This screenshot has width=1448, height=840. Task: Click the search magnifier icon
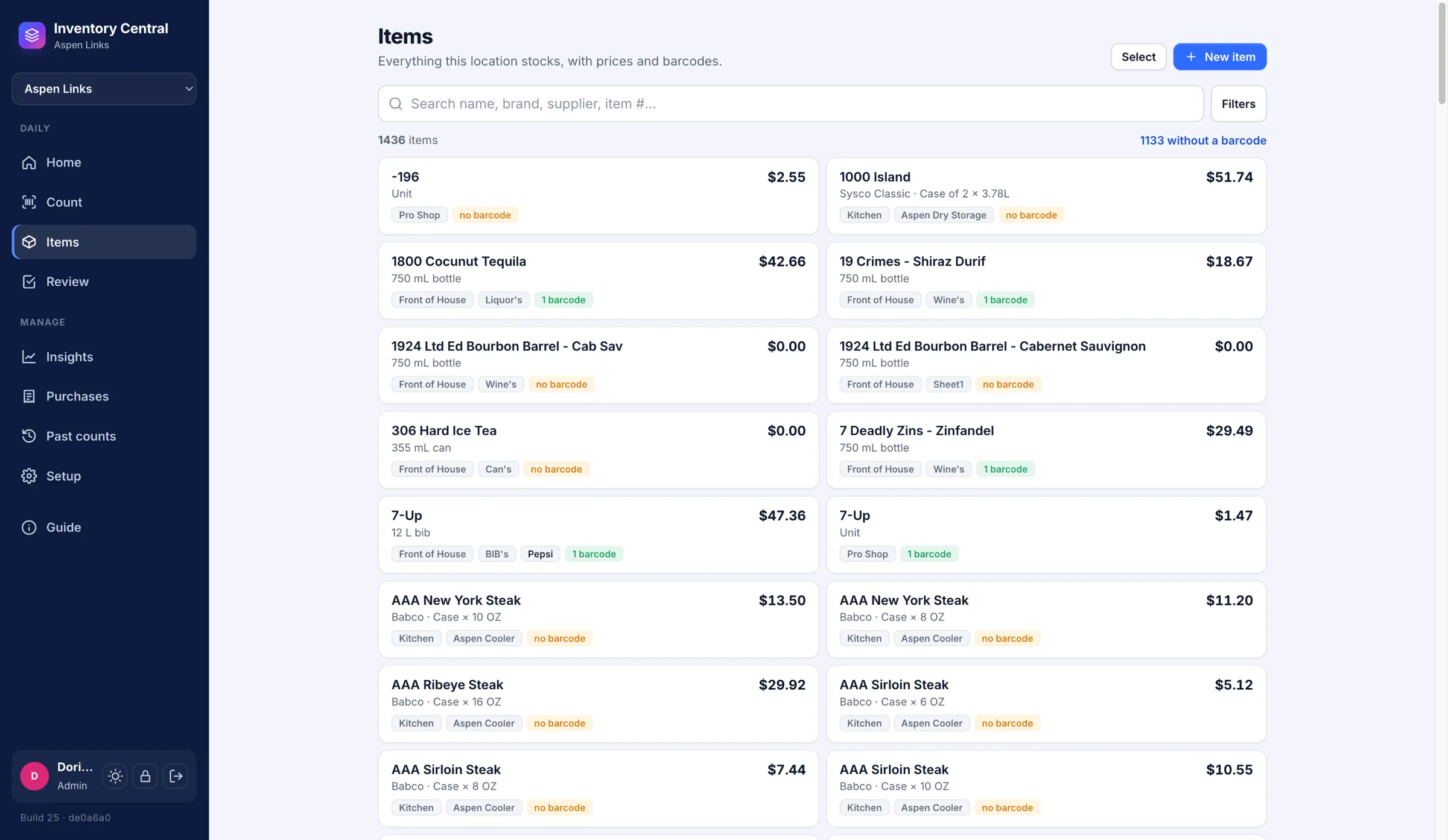tap(396, 104)
